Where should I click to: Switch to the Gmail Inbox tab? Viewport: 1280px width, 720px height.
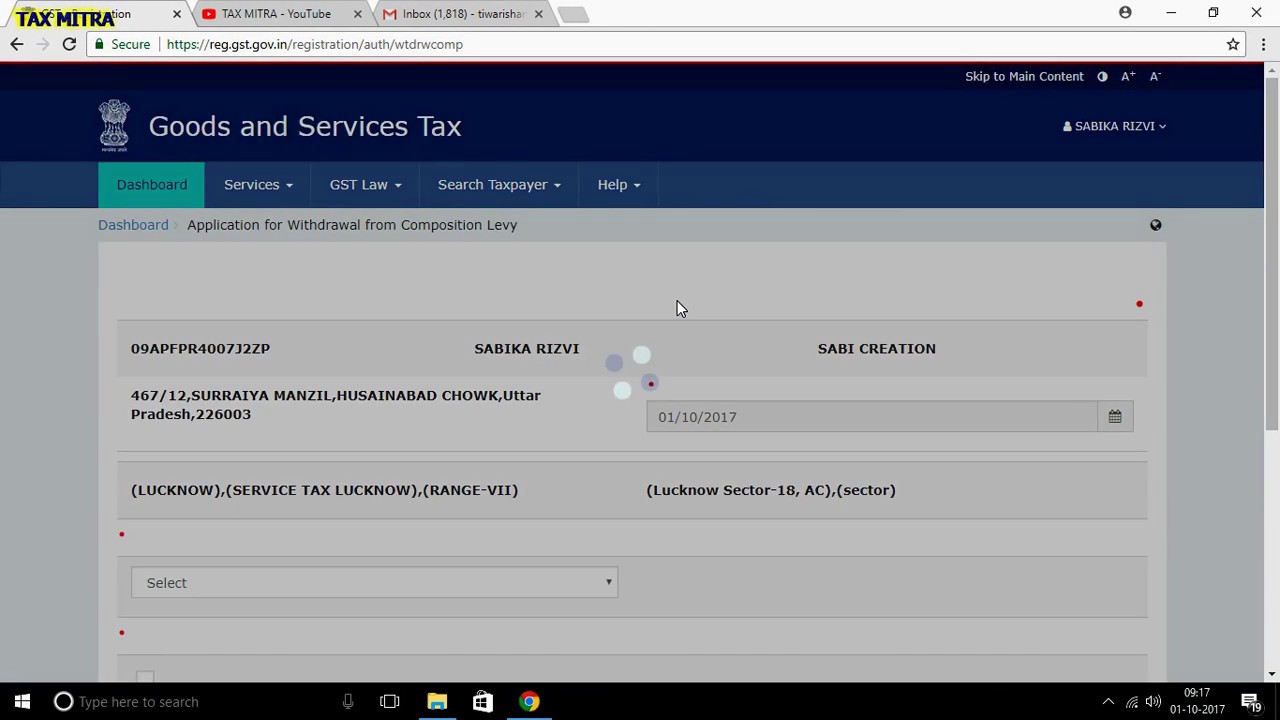click(460, 14)
